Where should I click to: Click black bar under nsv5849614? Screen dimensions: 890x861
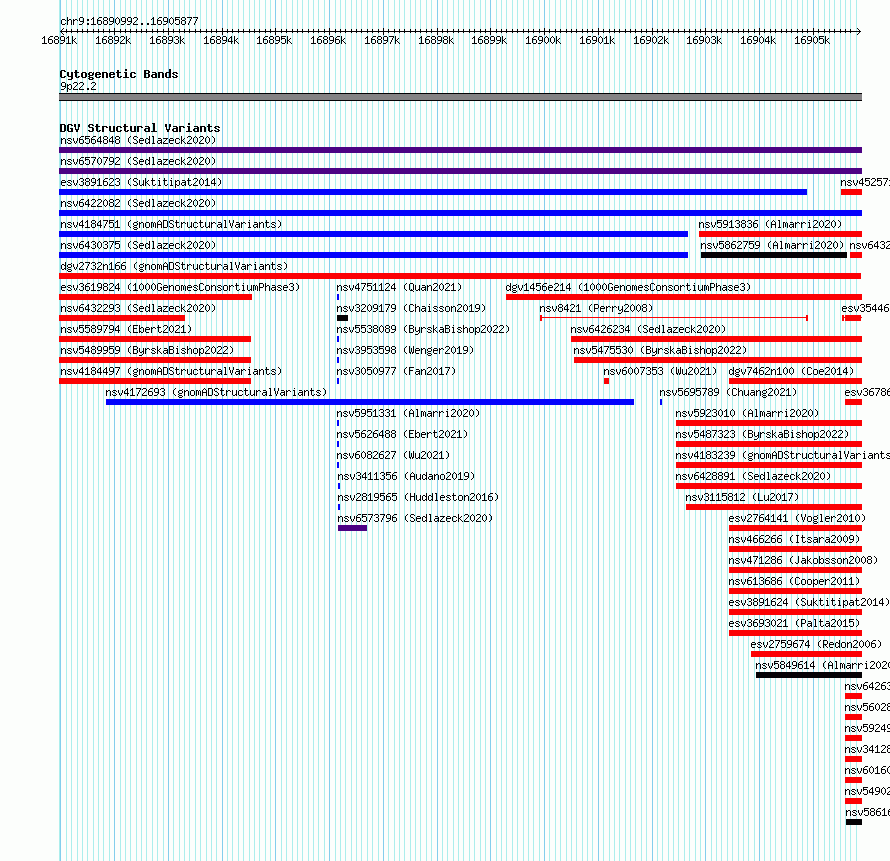(x=809, y=675)
